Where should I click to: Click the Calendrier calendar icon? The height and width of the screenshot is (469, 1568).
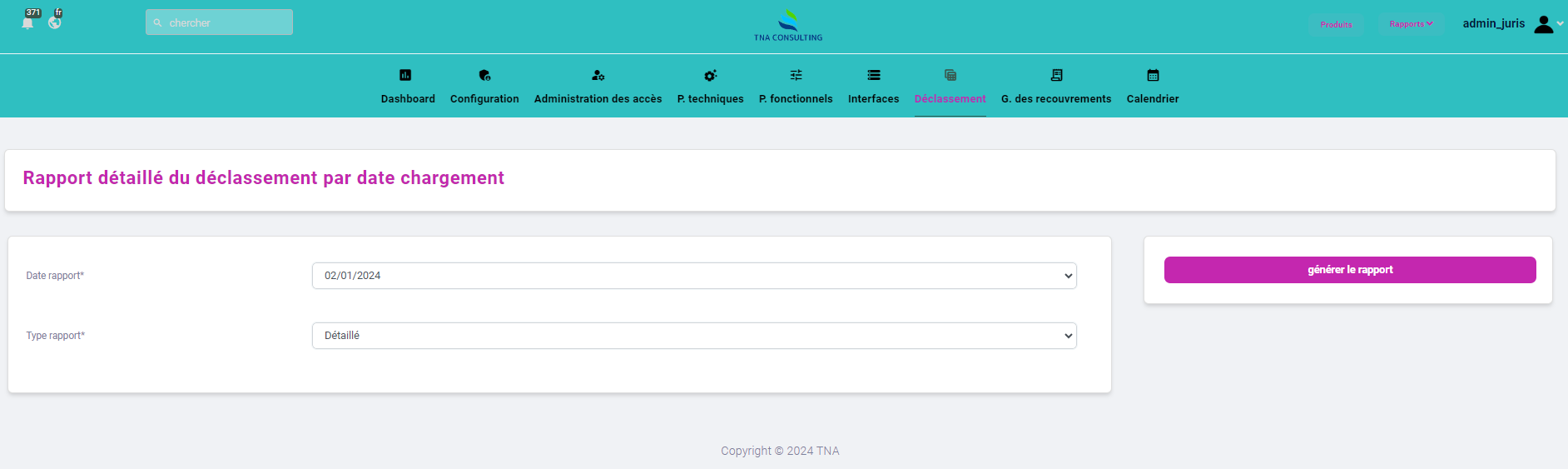[x=1153, y=75]
